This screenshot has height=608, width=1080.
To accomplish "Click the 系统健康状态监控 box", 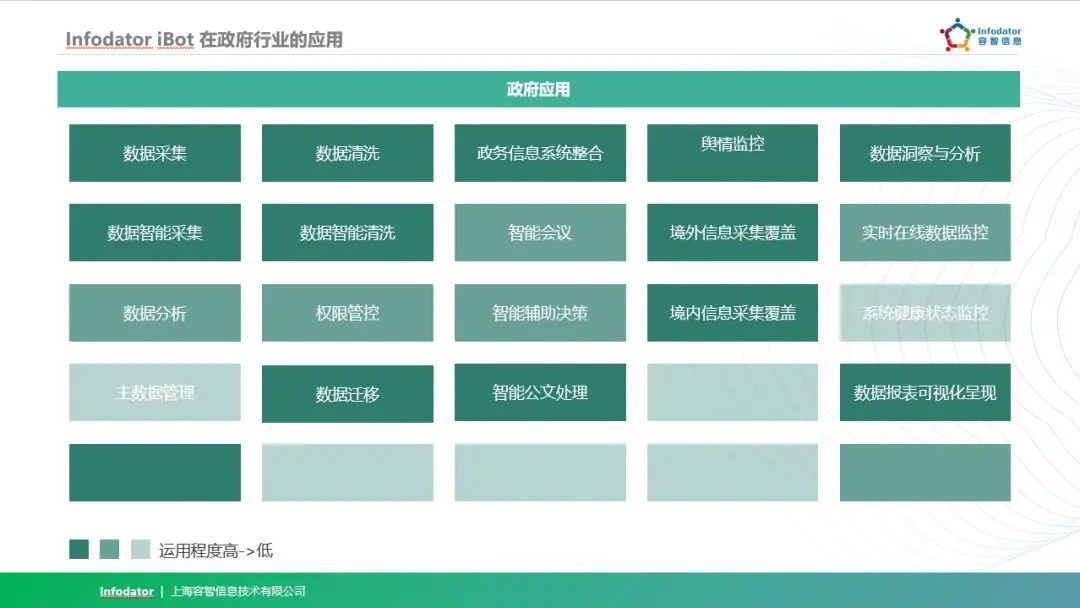I will click(x=925, y=313).
